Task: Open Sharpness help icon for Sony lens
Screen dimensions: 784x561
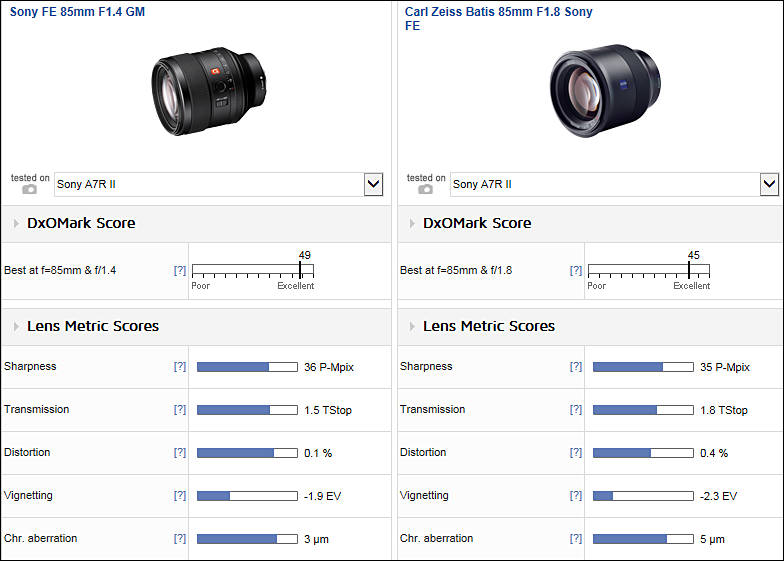Action: (x=180, y=366)
